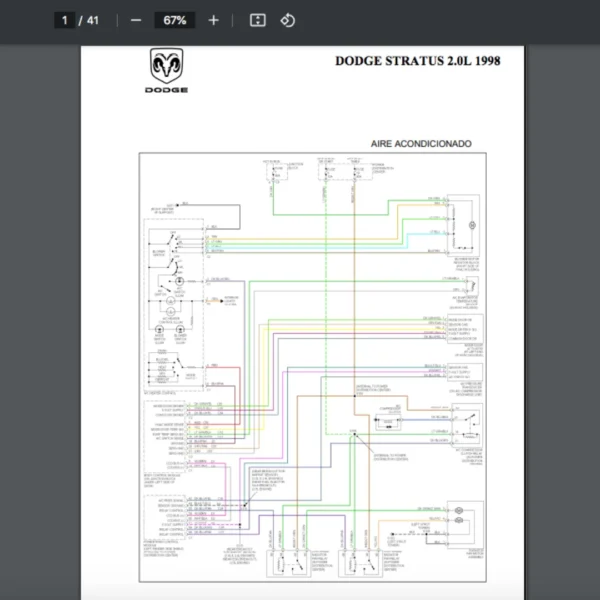Click the 67% zoom level field
Screen dimensions: 600x600
tap(174, 20)
